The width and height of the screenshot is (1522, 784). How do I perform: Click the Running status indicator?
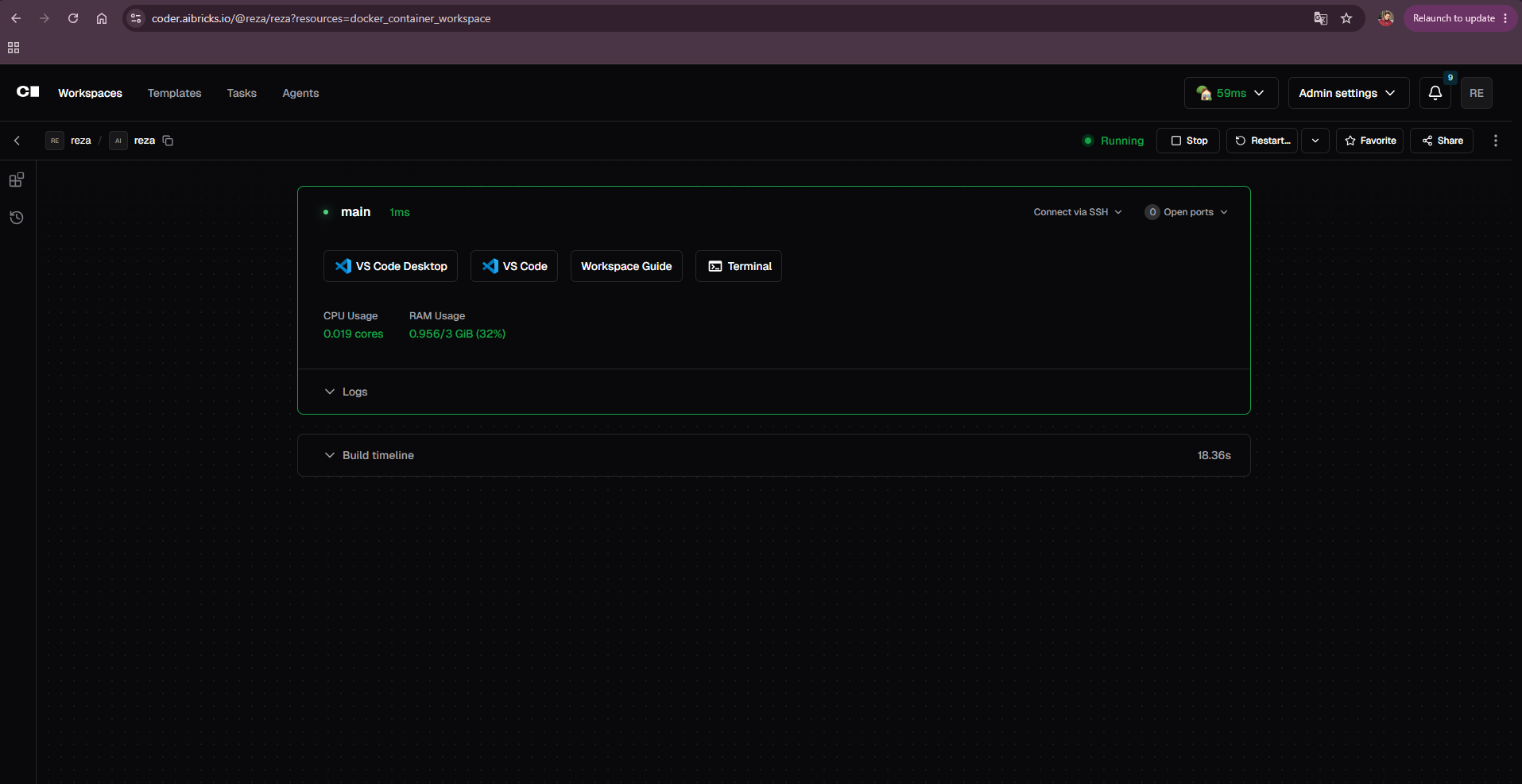1113,141
